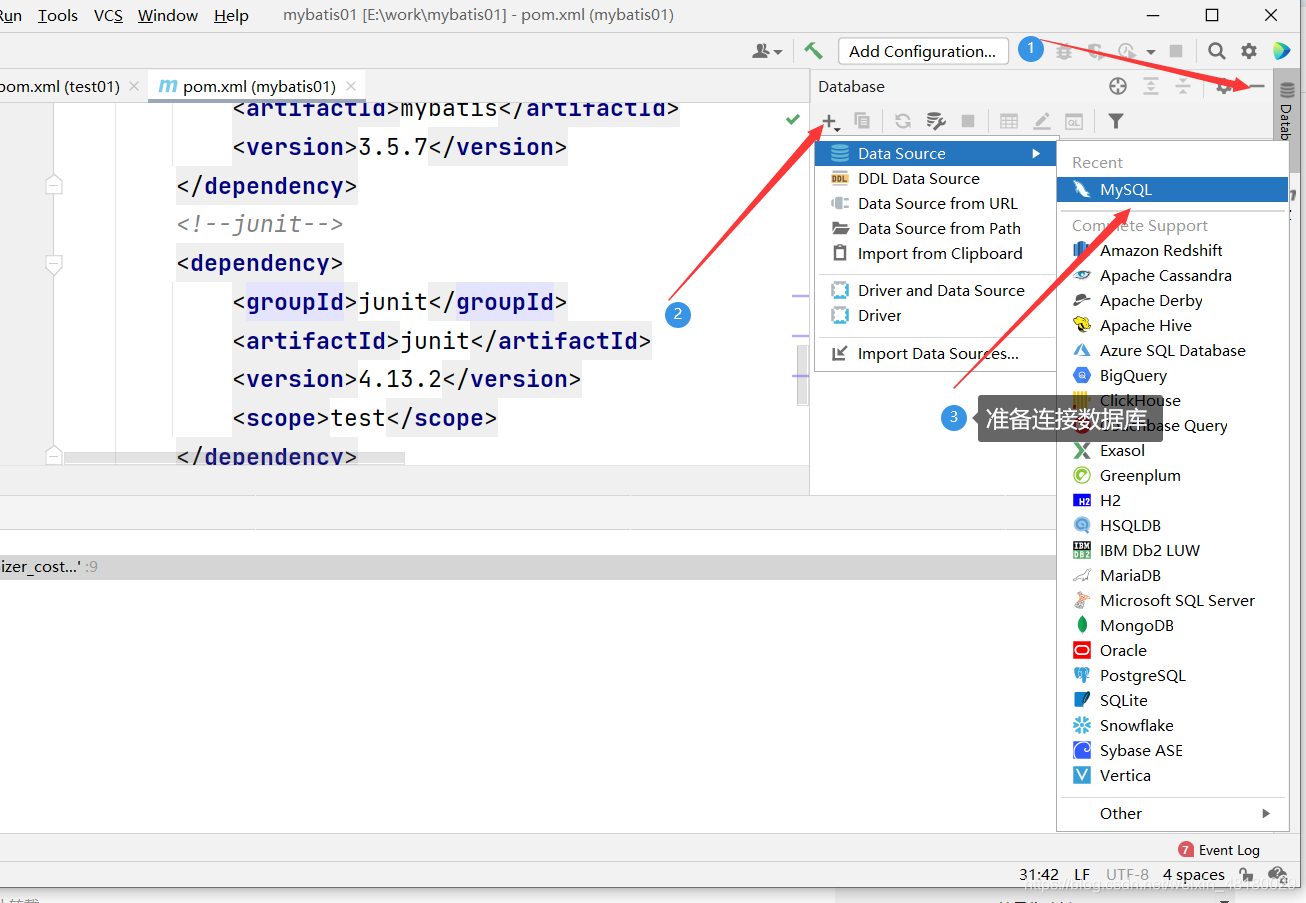This screenshot has height=903, width=1306.
Task: Switch to pom.xml (test01) tab
Action: tap(60, 86)
